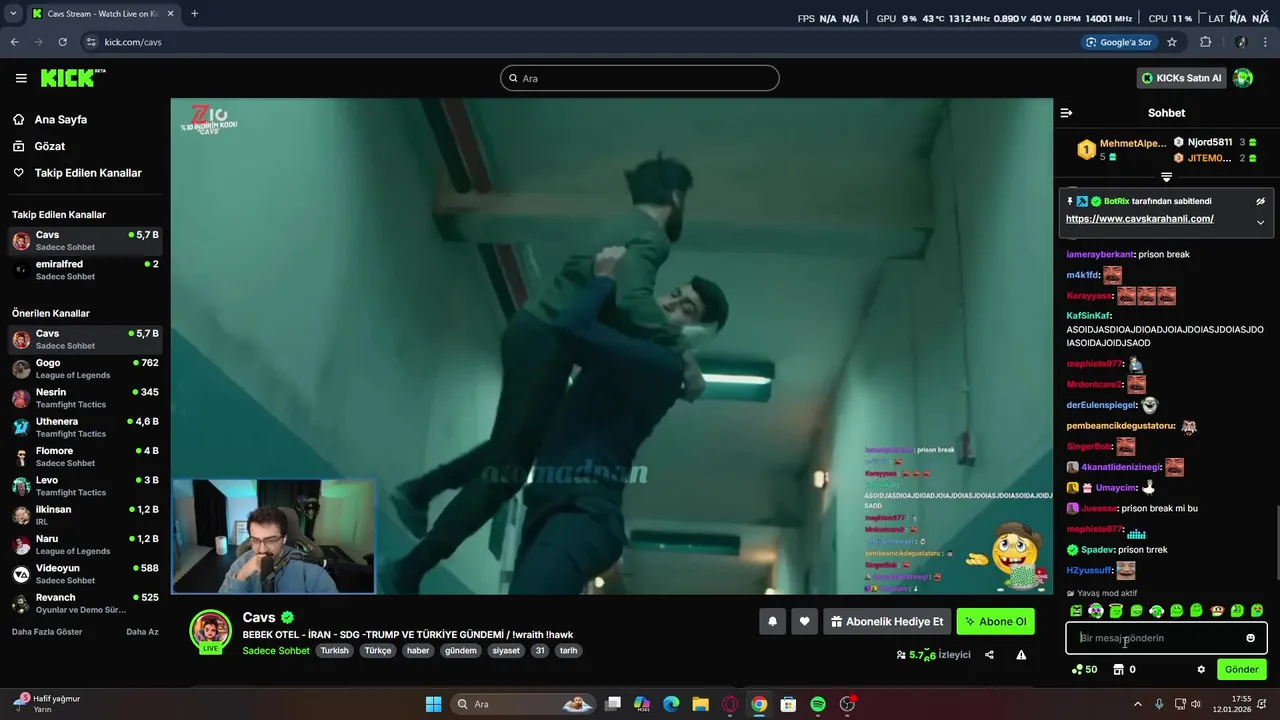Click the heart follow button
The width and height of the screenshot is (1280, 720).
804,622
